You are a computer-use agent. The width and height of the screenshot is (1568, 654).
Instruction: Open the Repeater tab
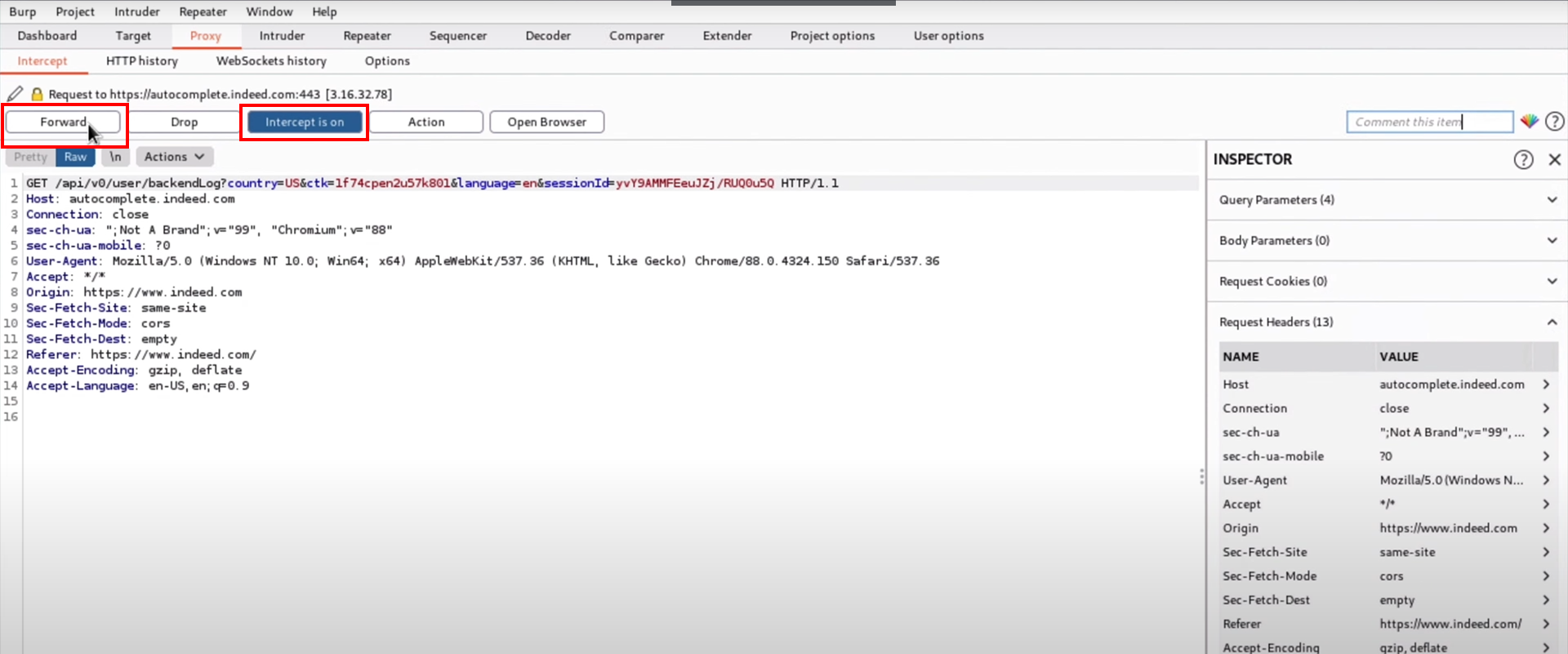point(367,36)
